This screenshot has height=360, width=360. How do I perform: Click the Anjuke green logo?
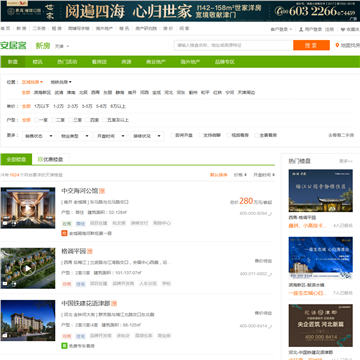pyautogui.click(x=13, y=45)
